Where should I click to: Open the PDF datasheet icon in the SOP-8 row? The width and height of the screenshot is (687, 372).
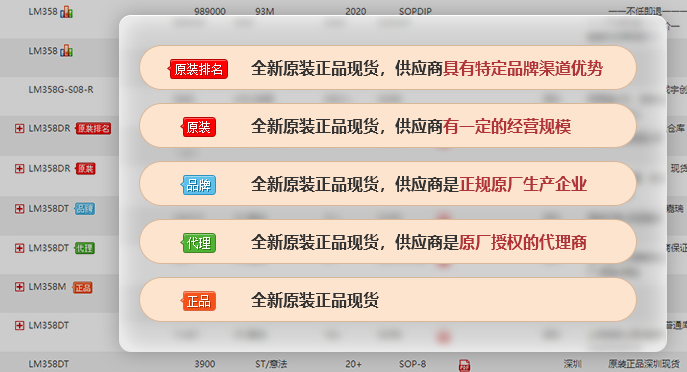click(464, 365)
